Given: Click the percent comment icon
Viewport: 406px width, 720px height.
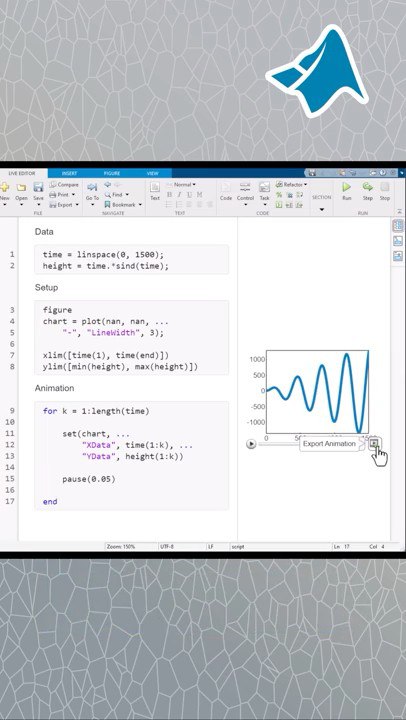Looking at the screenshot, I should (x=279, y=195).
